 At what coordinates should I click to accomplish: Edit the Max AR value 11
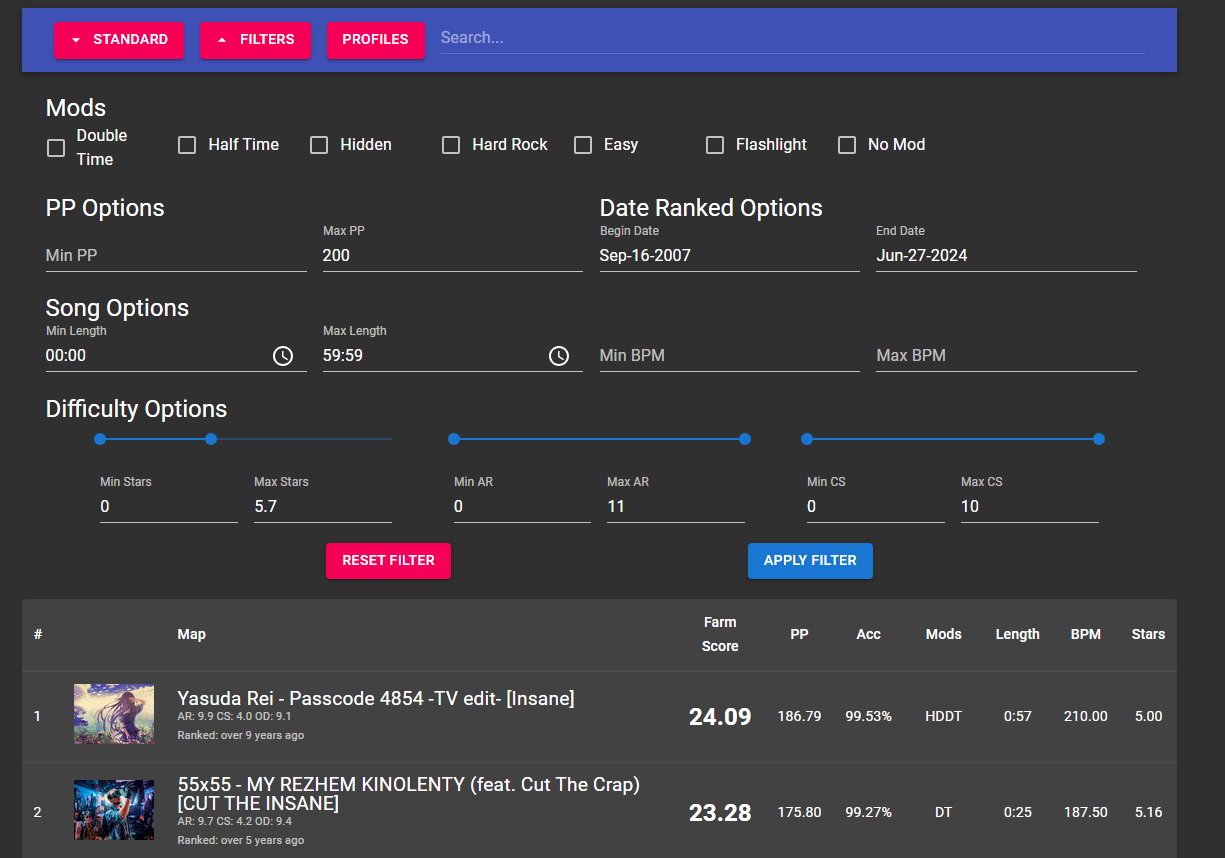pyautogui.click(x=676, y=507)
